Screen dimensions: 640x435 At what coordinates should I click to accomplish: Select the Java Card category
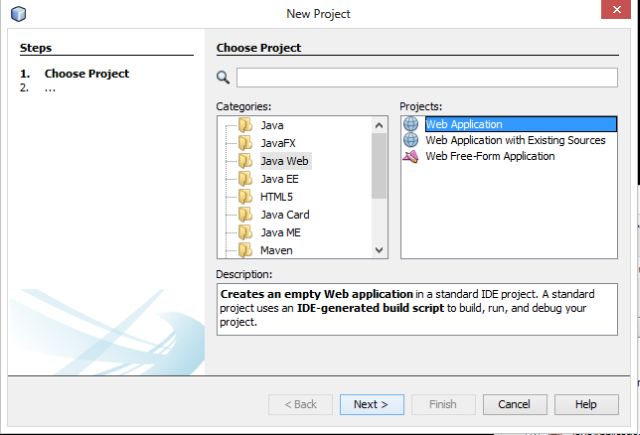pyautogui.click(x=285, y=215)
